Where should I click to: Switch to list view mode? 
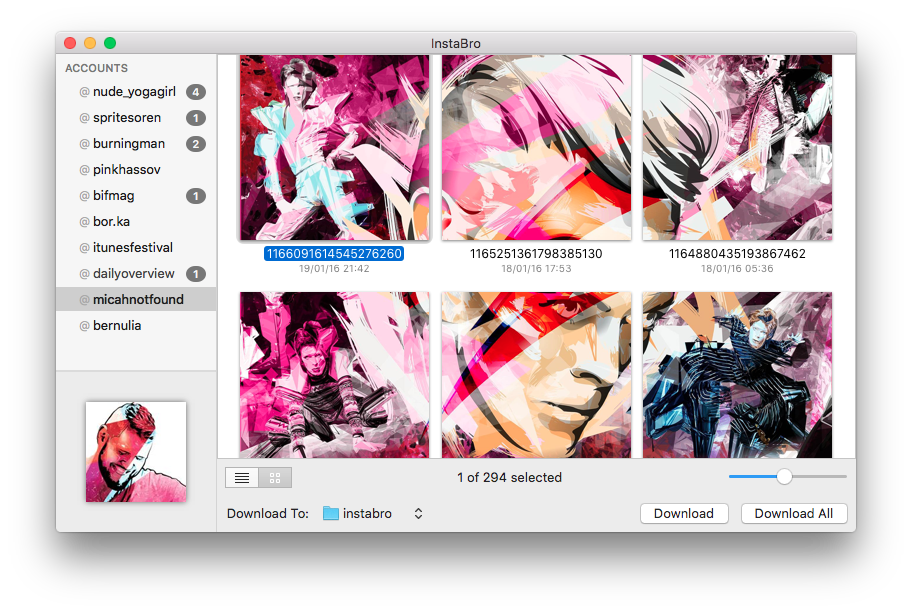coord(242,478)
